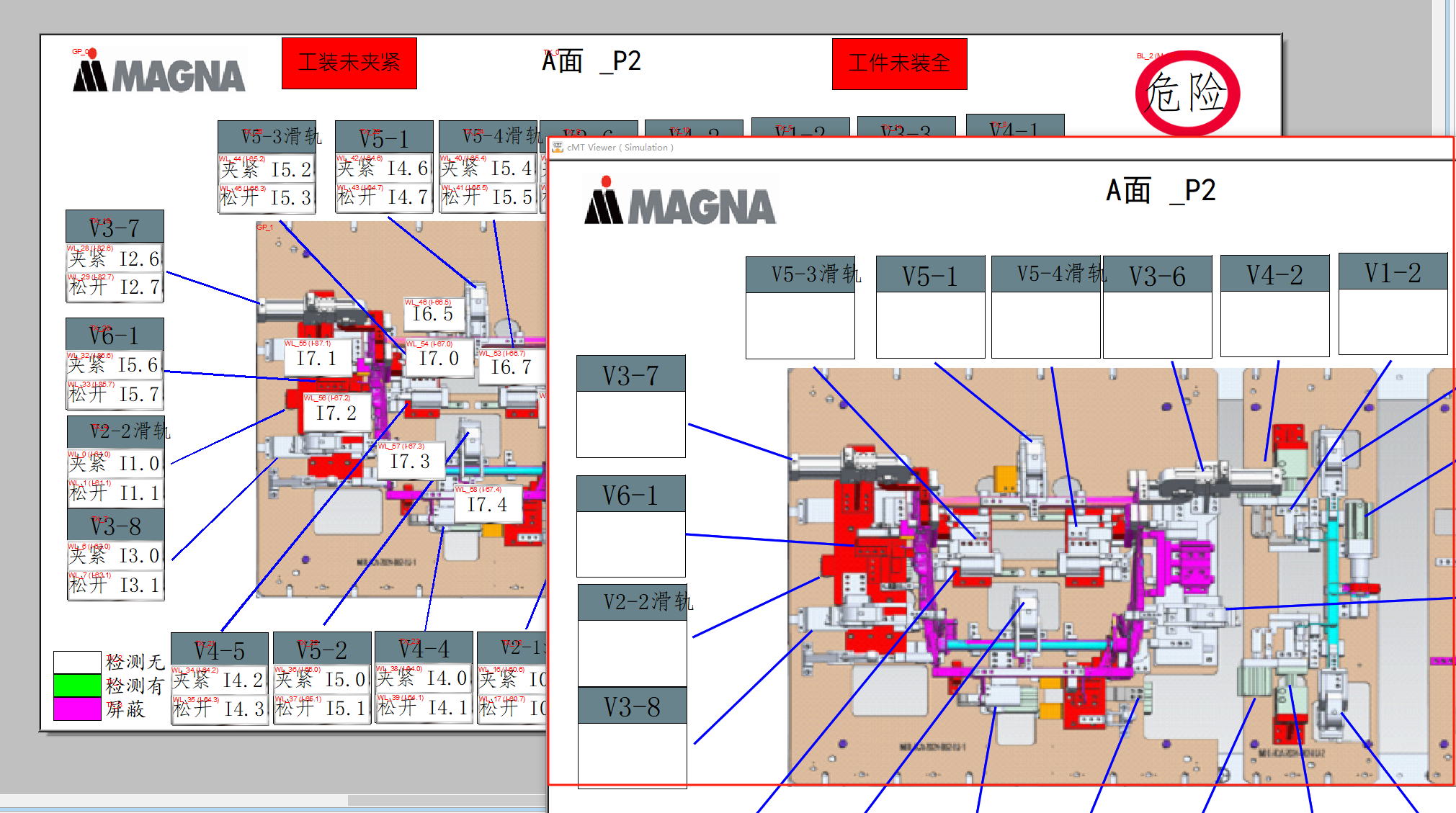Select the V5-1 header in the editor window
Image resolution: width=1456 pixels, height=813 pixels.
[384, 137]
